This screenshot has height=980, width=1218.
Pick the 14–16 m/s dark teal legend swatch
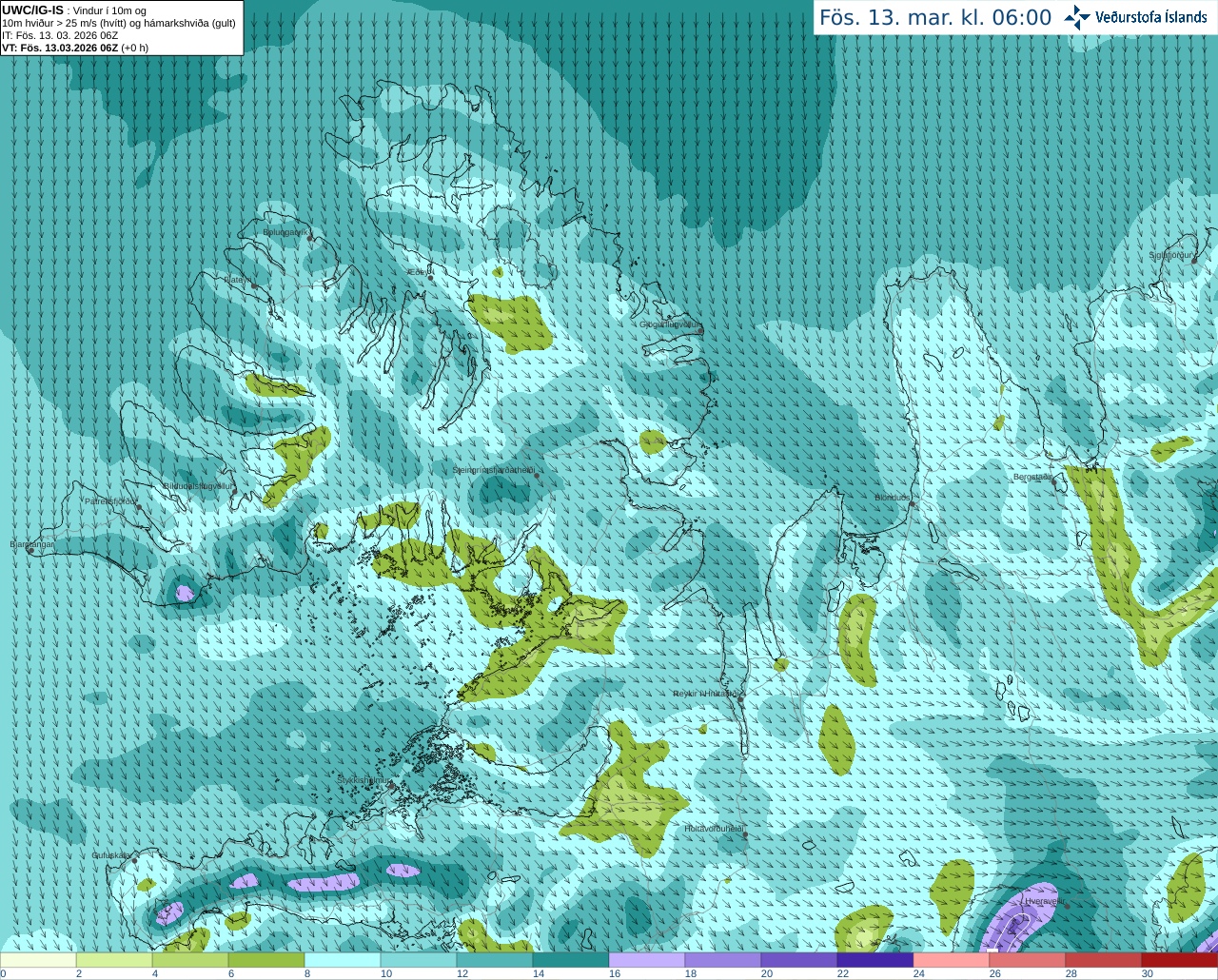pyautogui.click(x=571, y=960)
